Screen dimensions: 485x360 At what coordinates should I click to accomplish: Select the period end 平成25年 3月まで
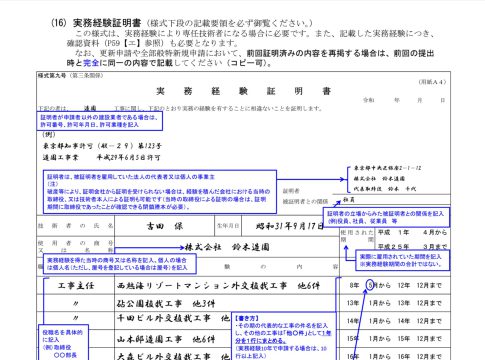(412, 247)
